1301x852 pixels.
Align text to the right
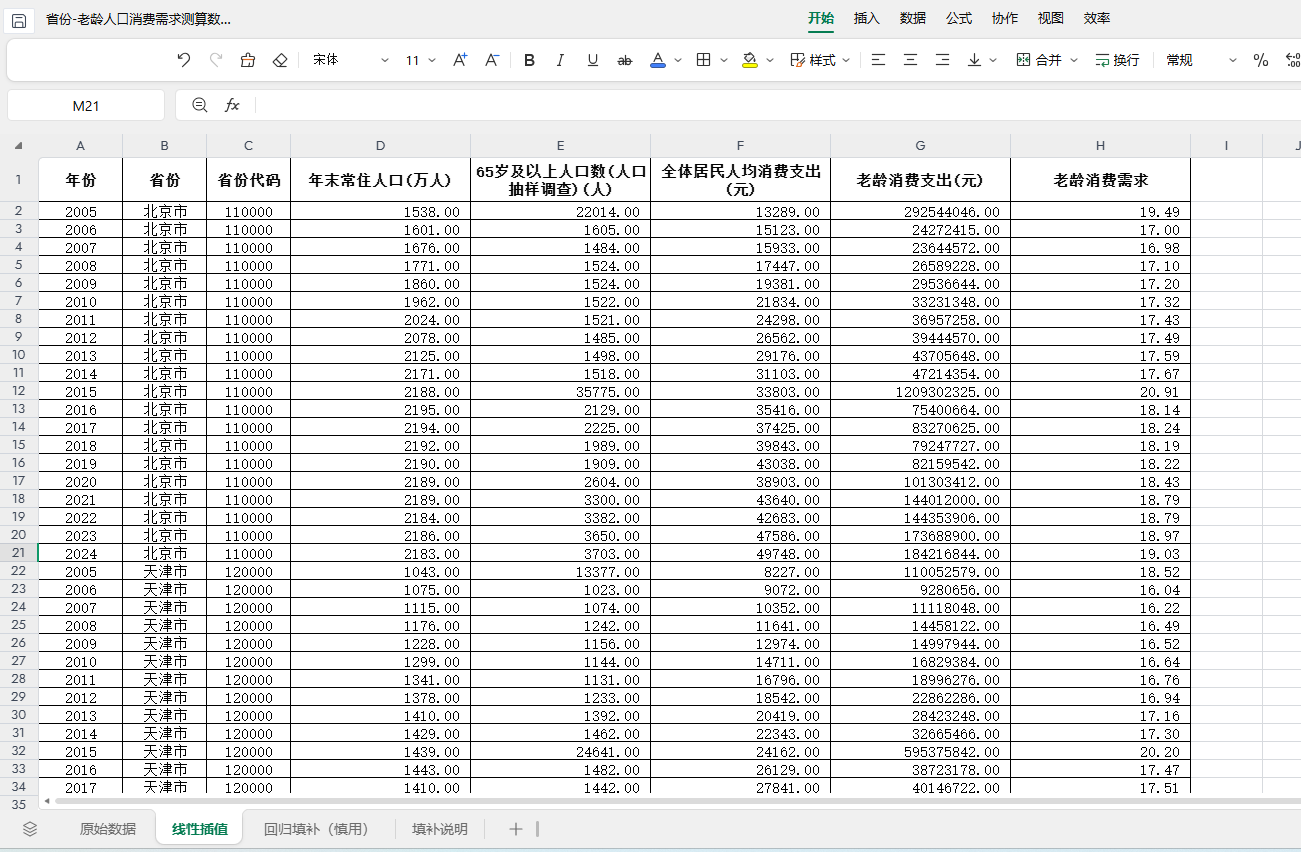[942, 60]
